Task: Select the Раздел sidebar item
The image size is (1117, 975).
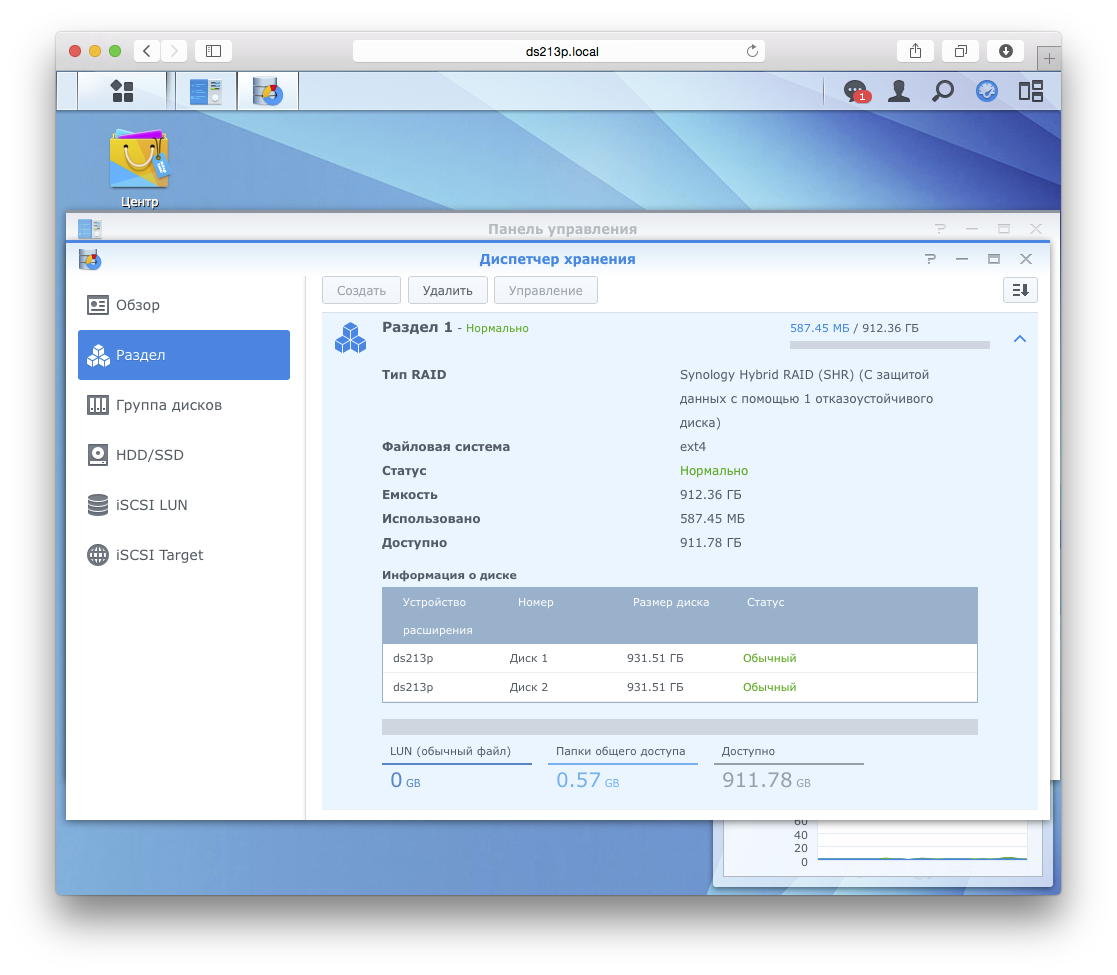Action: (x=184, y=355)
